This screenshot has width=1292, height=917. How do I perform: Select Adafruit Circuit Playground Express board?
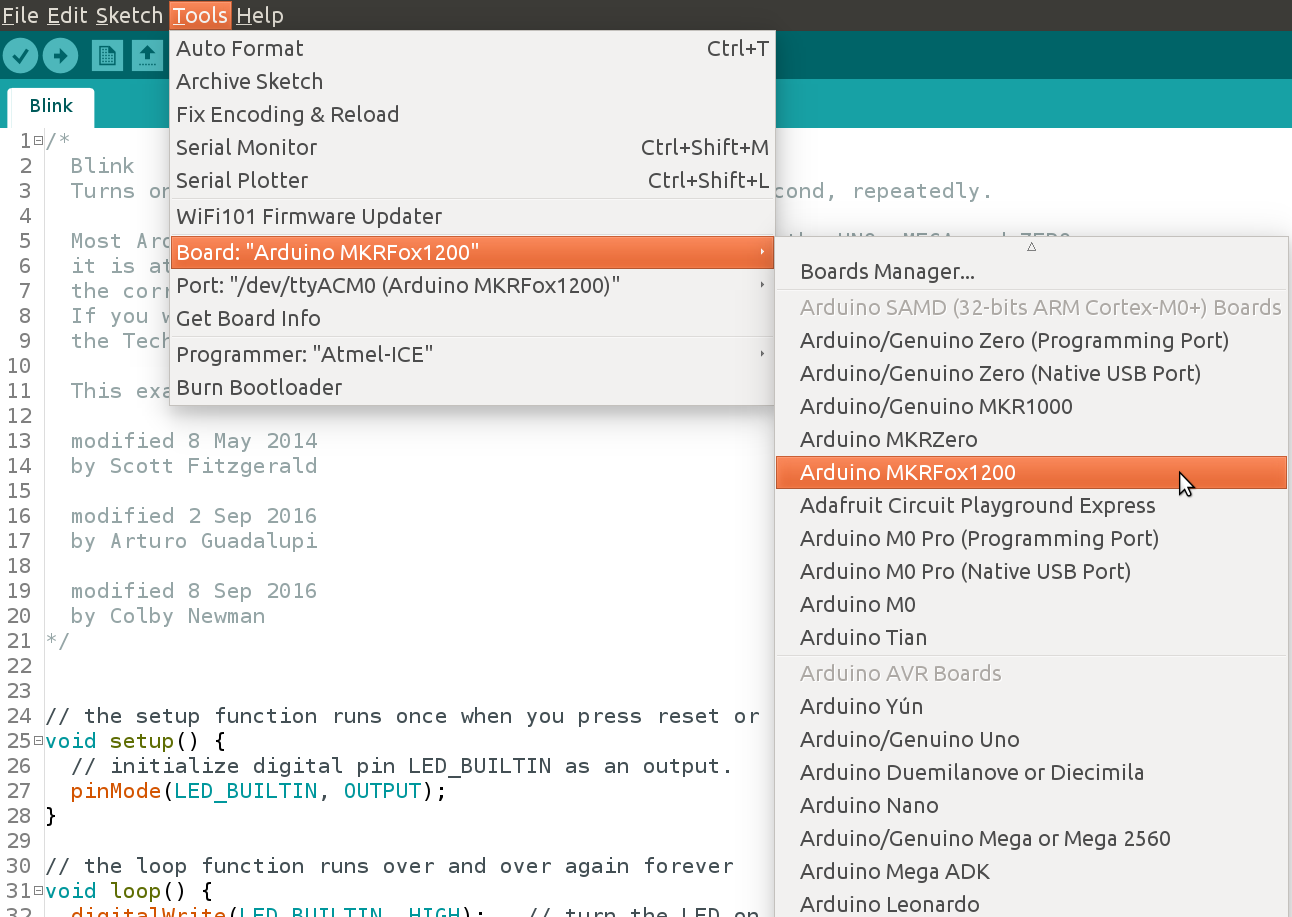click(1031, 505)
